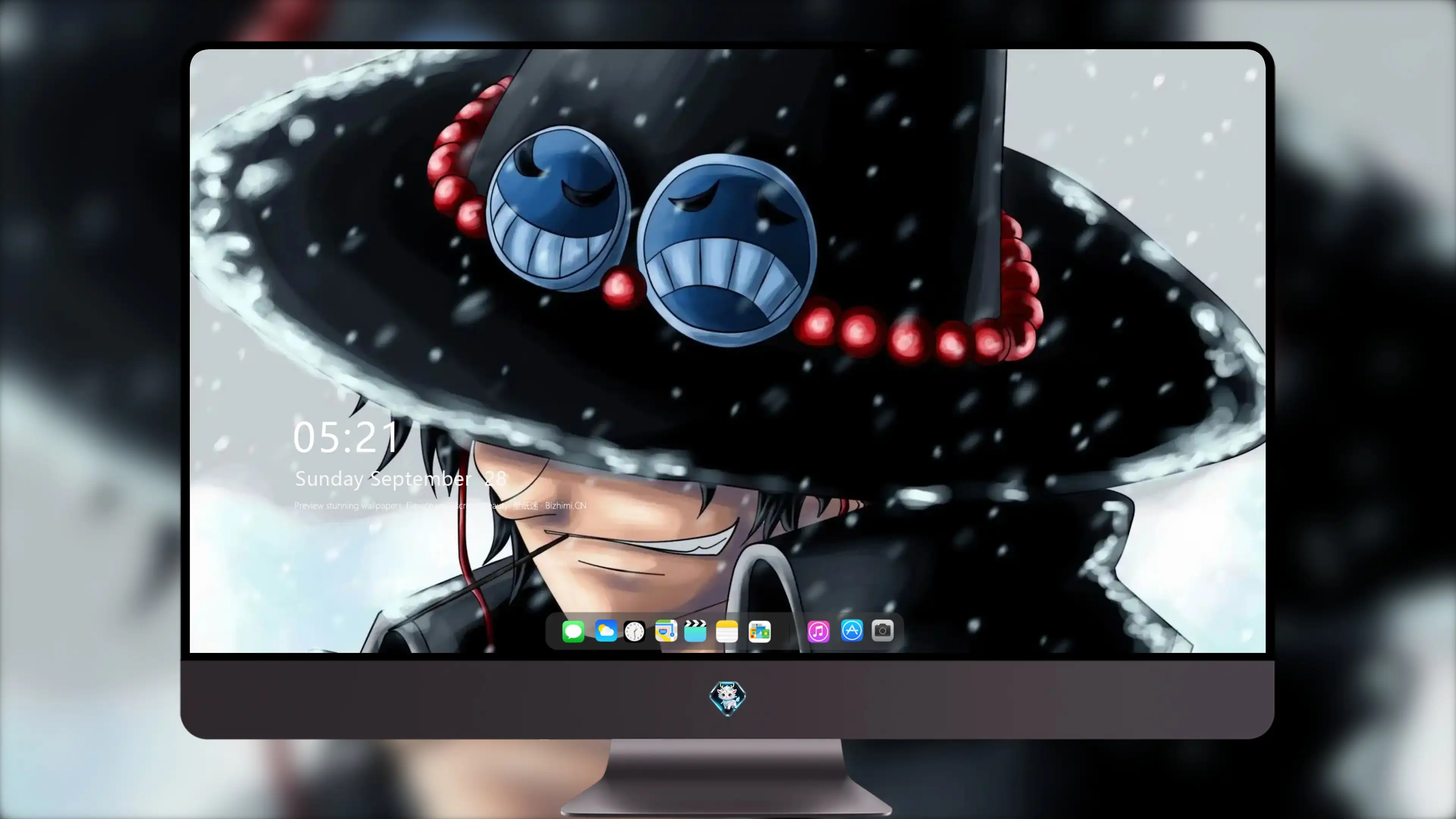The image size is (1456, 819).
Task: Click the 05:21 clock time
Action: (x=346, y=437)
